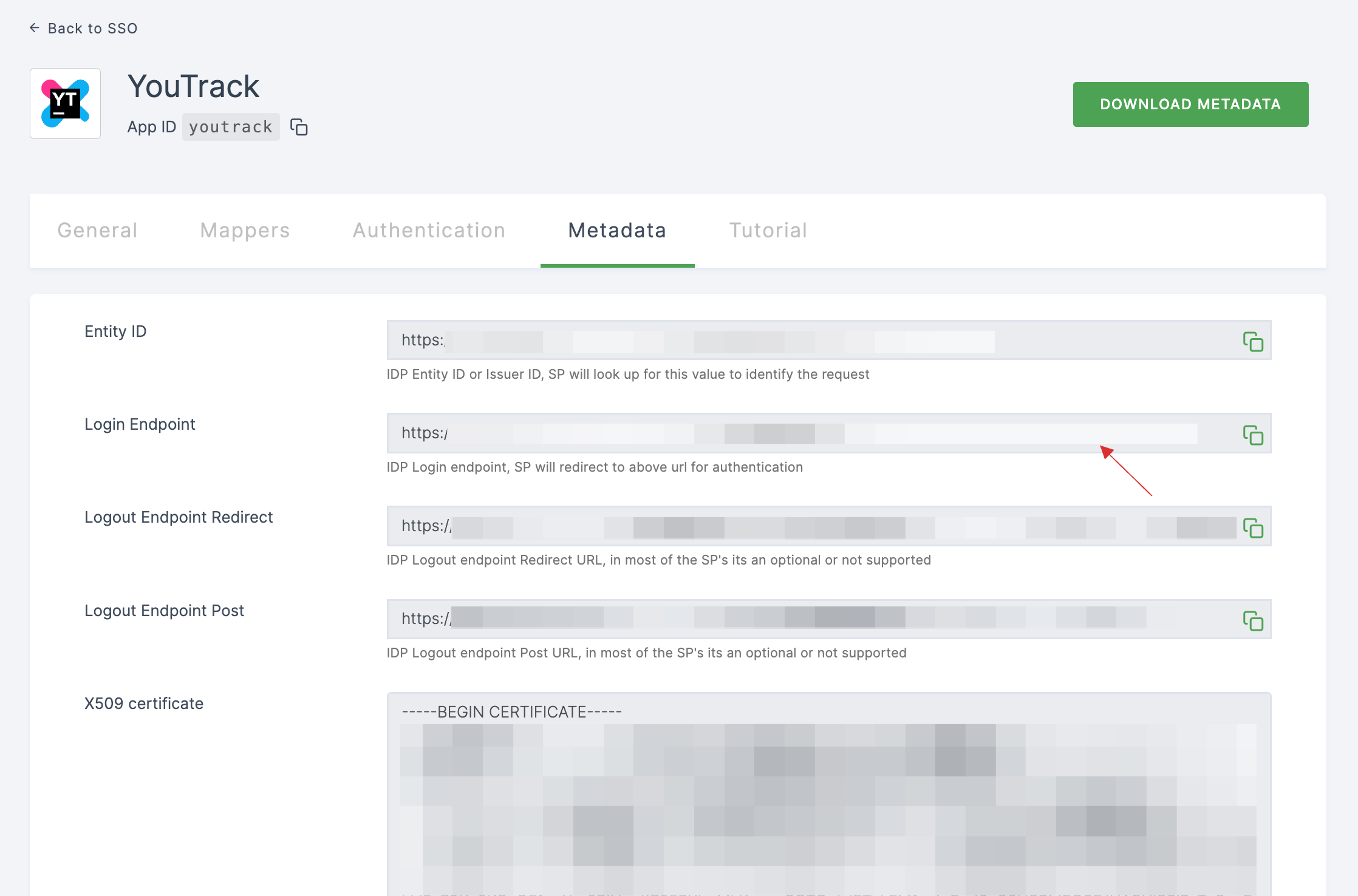1358x896 pixels.
Task: Click the 'IDP Logout endpoint Post URL' help text
Action: coord(647,653)
